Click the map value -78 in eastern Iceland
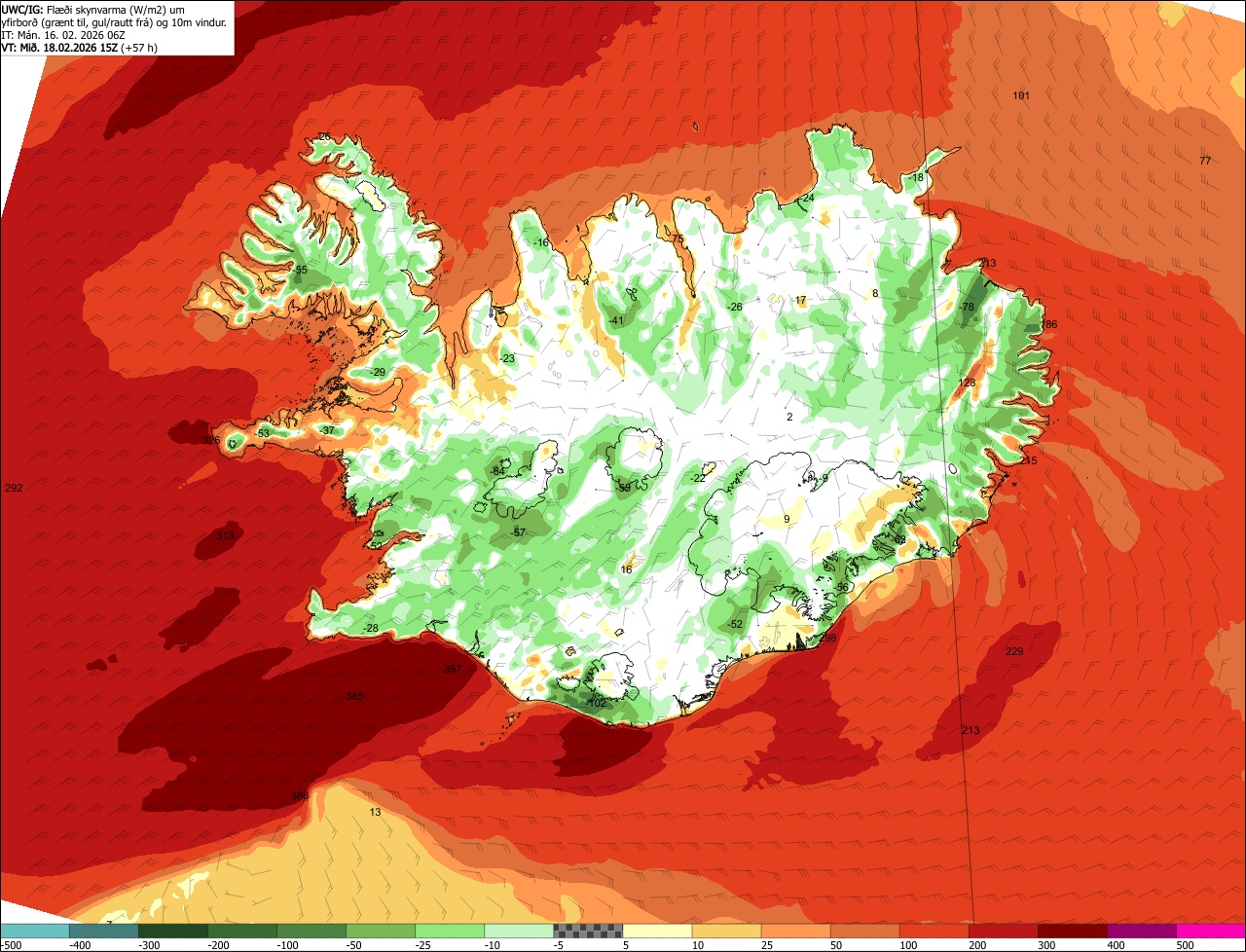 pyautogui.click(x=967, y=307)
